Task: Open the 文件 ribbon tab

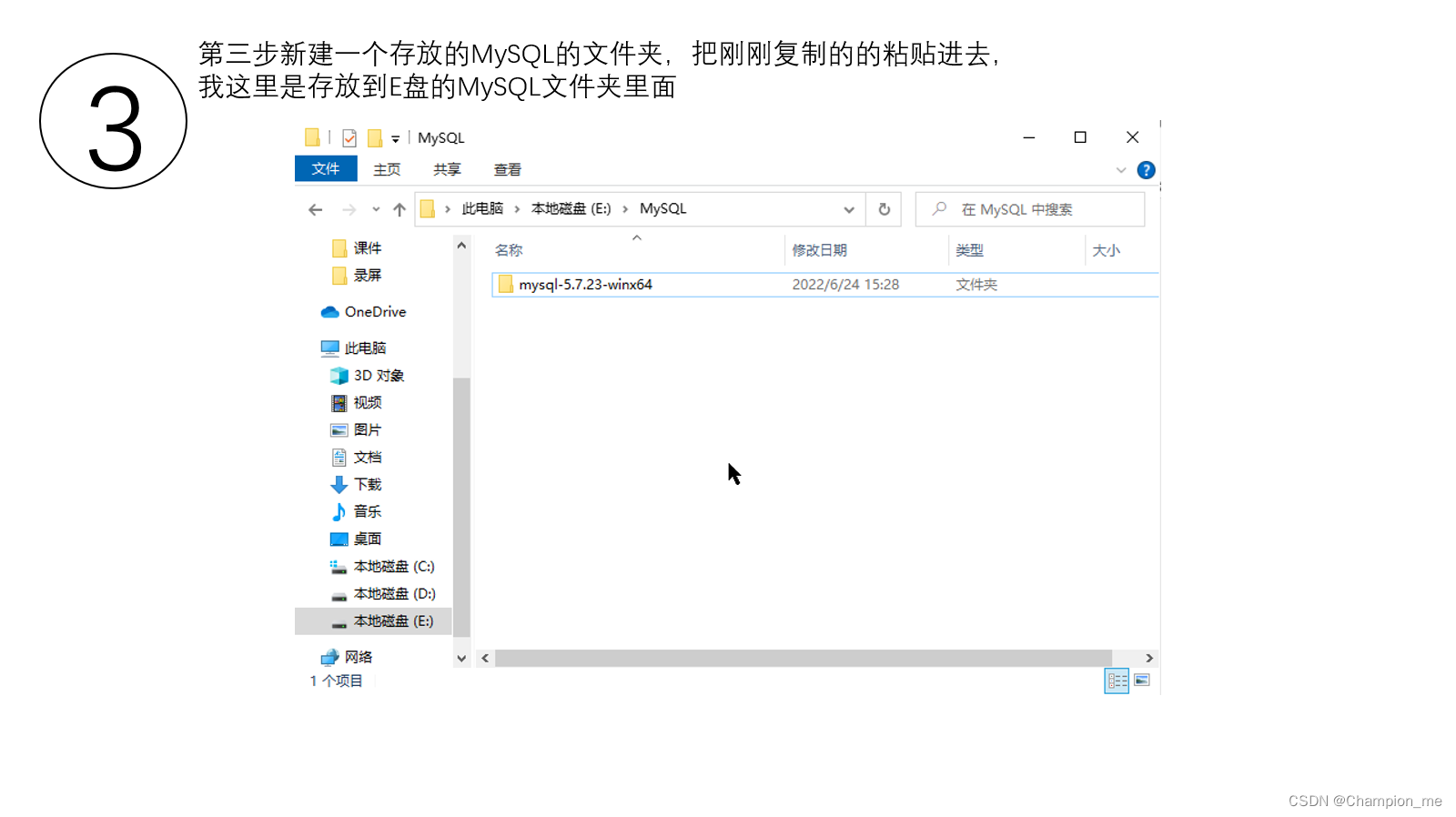Action: [326, 169]
